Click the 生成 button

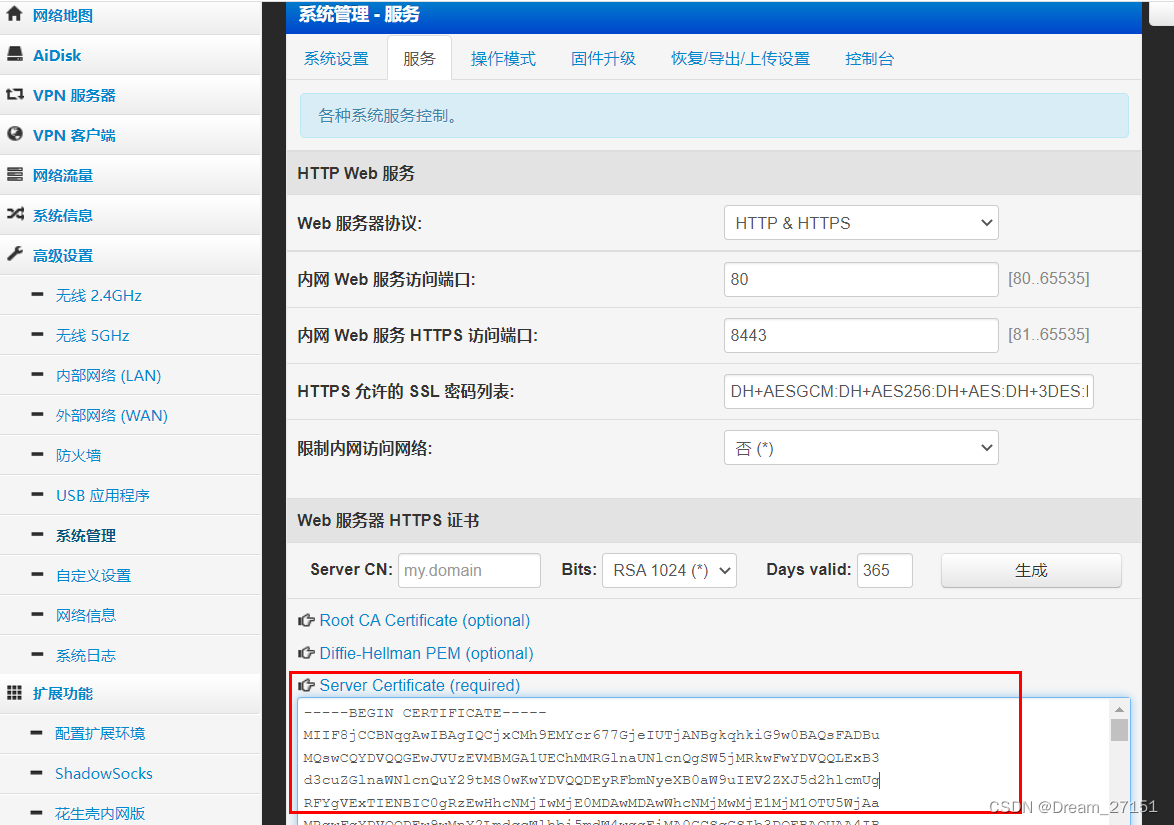coord(1031,570)
